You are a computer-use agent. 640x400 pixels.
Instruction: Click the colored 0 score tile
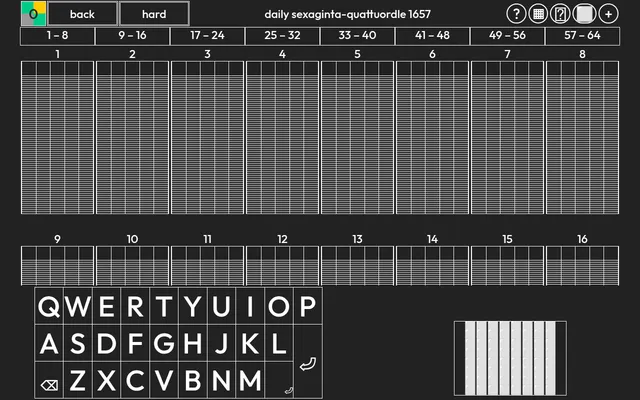tap(33, 13)
